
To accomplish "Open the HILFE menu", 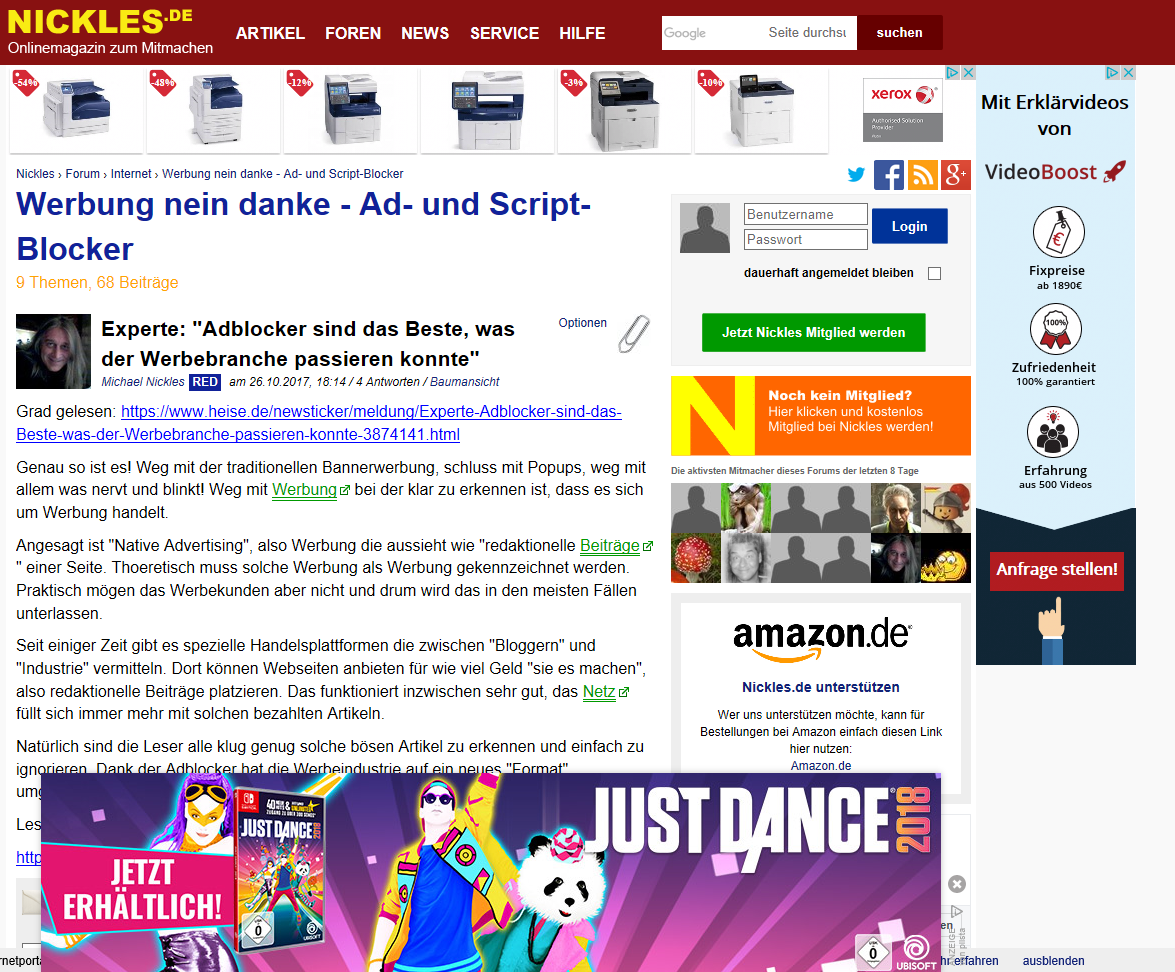I will coord(582,33).
